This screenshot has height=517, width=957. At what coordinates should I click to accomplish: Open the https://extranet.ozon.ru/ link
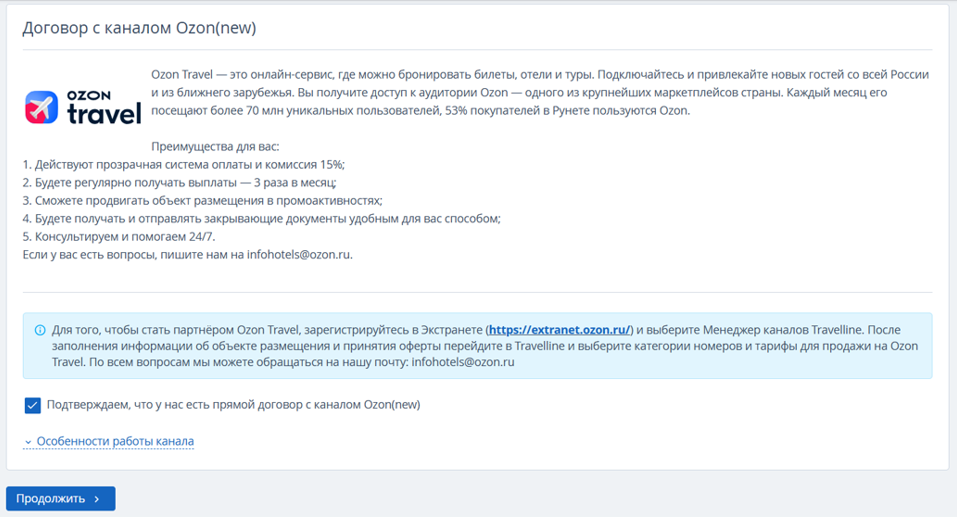pyautogui.click(x=560, y=330)
